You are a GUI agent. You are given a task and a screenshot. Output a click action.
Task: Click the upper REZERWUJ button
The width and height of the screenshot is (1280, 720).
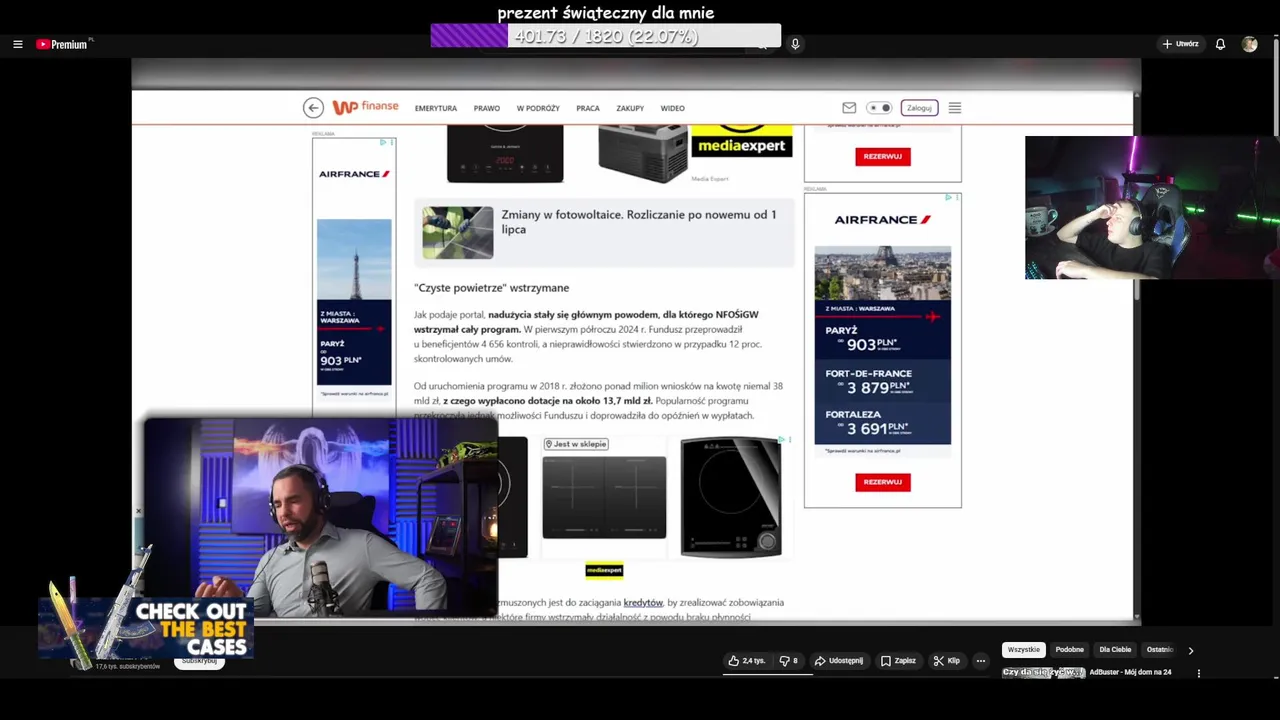883,156
